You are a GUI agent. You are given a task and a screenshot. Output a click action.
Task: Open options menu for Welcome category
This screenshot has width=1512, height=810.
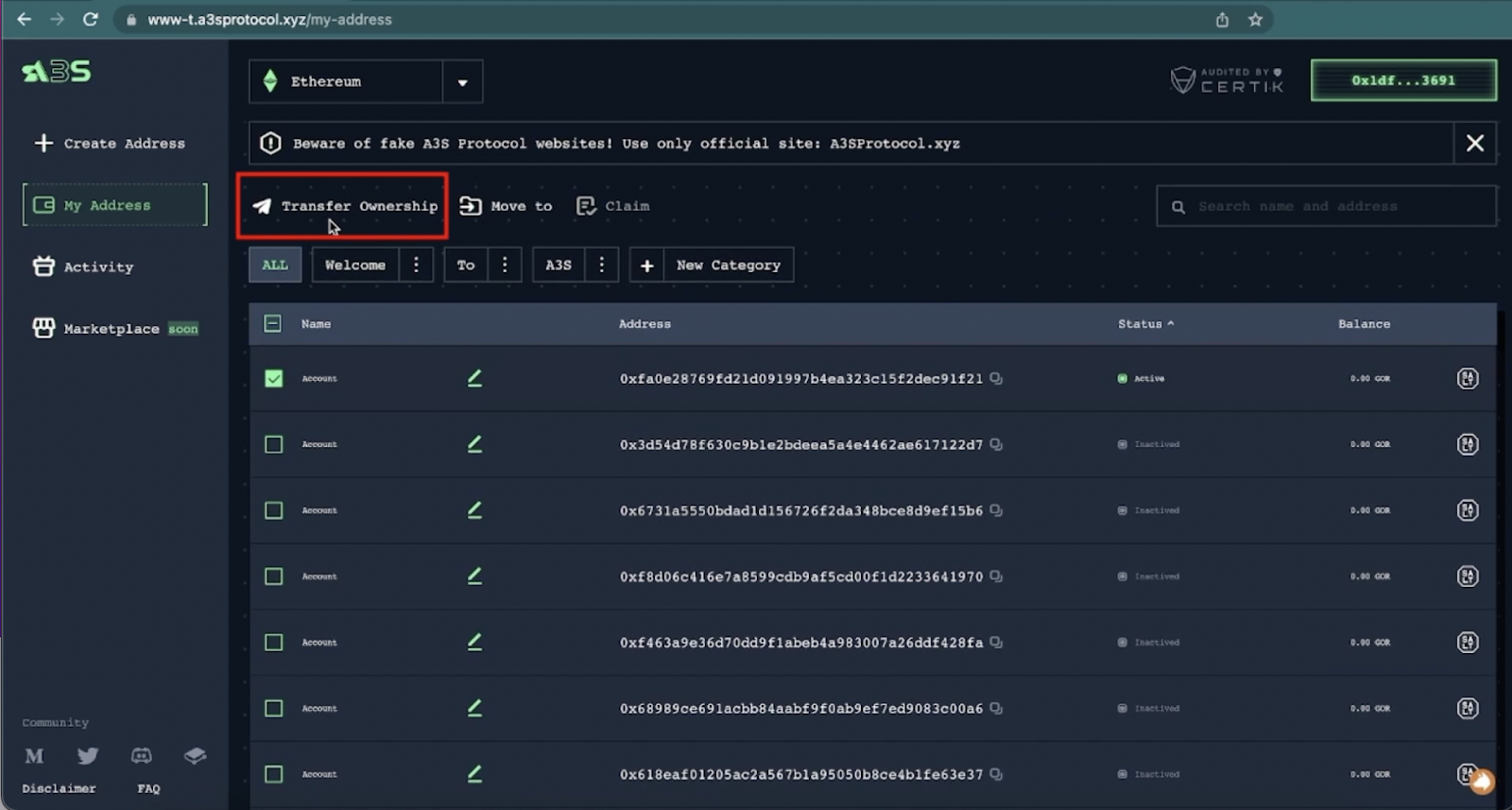(416, 265)
